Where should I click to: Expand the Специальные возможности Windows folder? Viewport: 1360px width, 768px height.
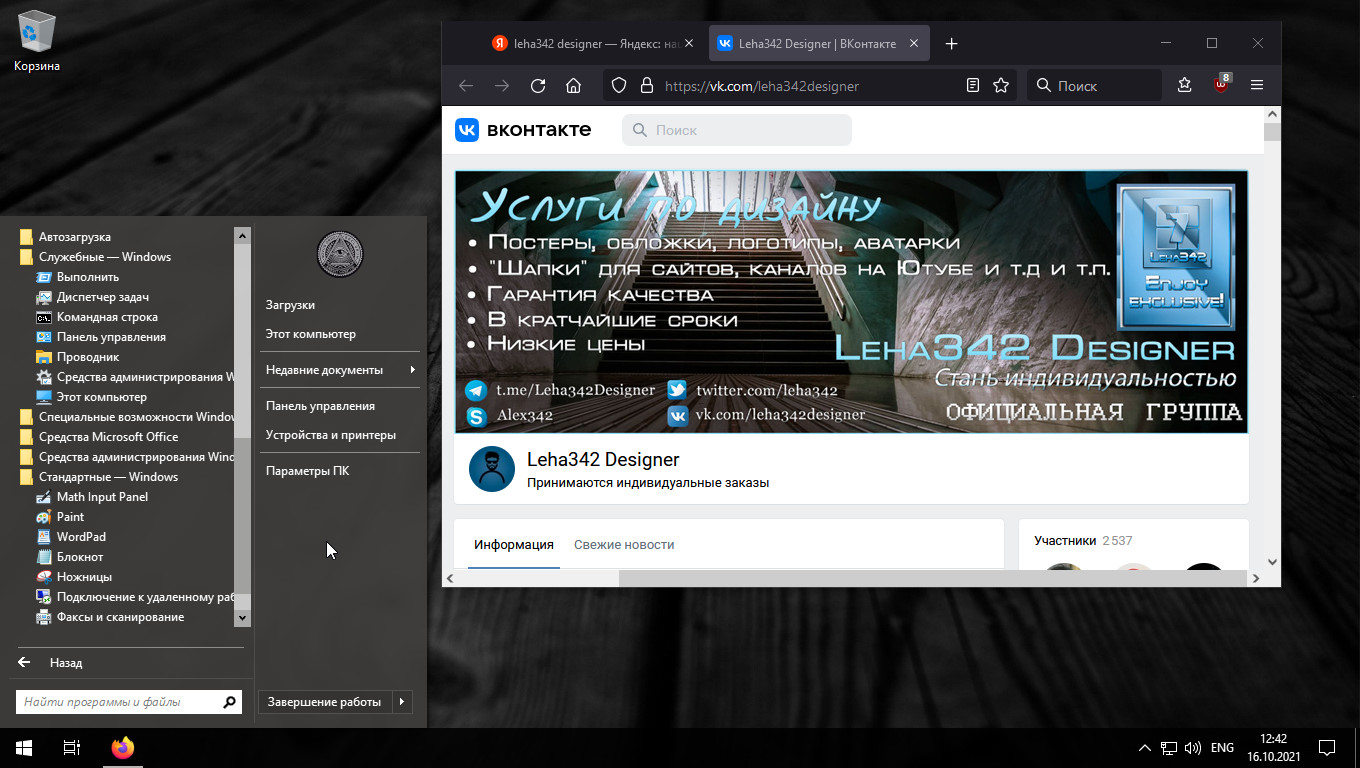pyautogui.click(x=125, y=417)
